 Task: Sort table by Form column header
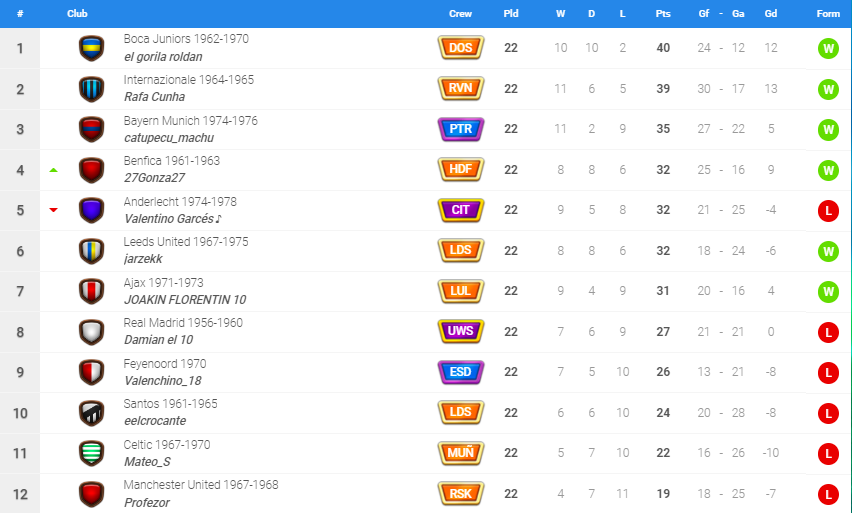pos(828,14)
